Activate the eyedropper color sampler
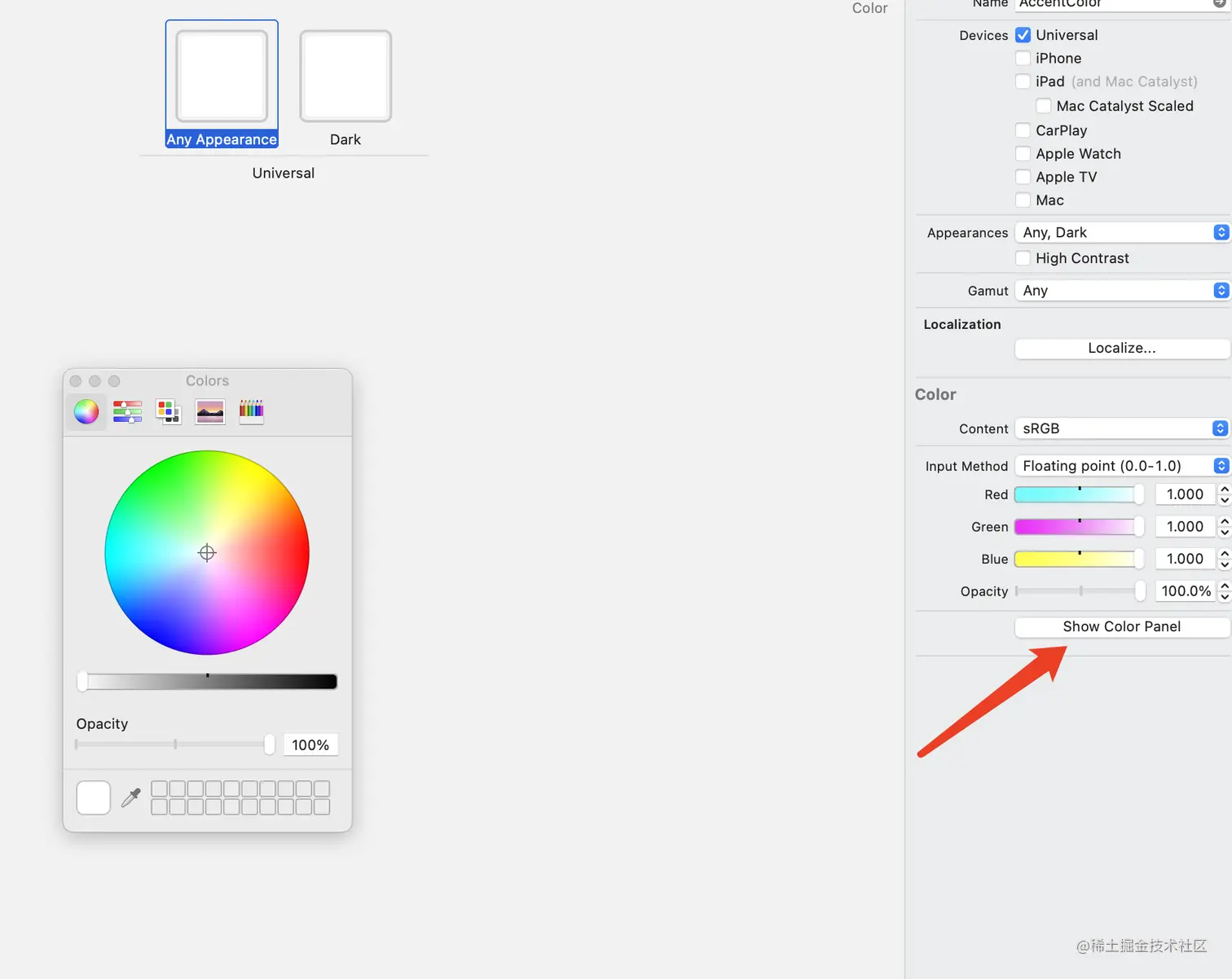Image resolution: width=1232 pixels, height=979 pixels. (x=130, y=797)
